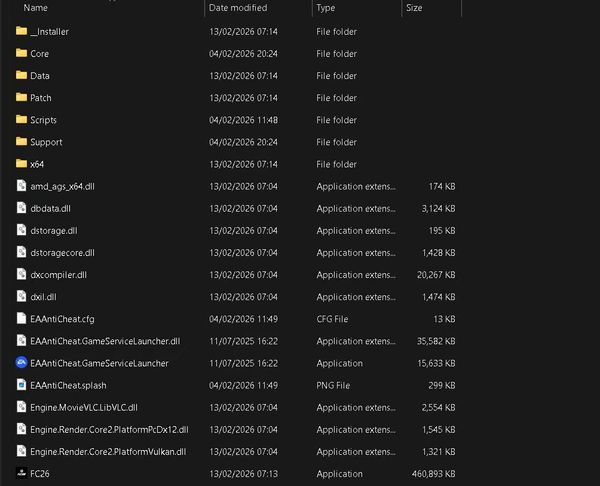The image size is (600, 486).
Task: Sort by the Size column header
Action: pyautogui.click(x=414, y=8)
